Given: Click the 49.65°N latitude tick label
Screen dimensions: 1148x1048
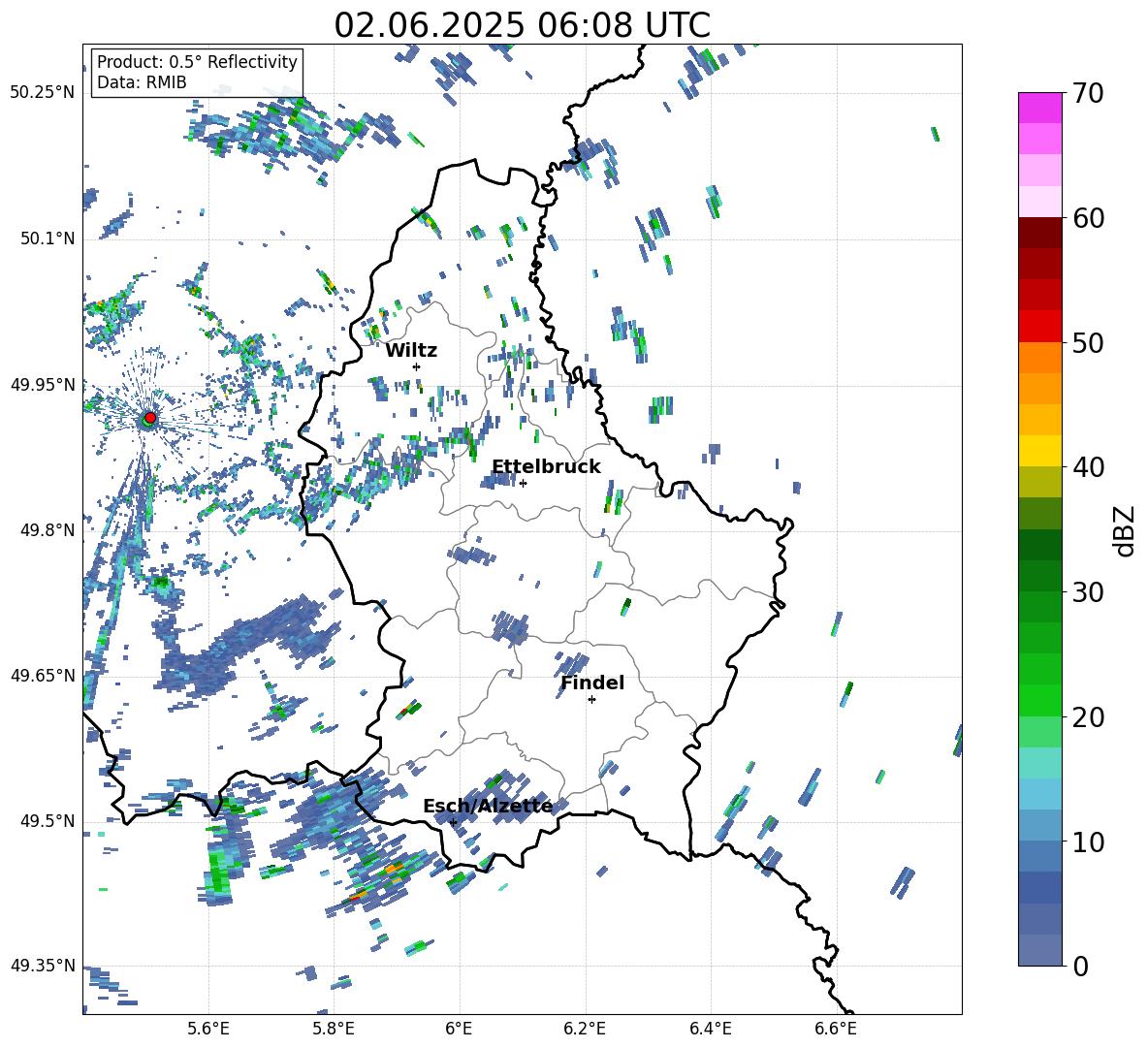Looking at the screenshot, I should [x=43, y=675].
